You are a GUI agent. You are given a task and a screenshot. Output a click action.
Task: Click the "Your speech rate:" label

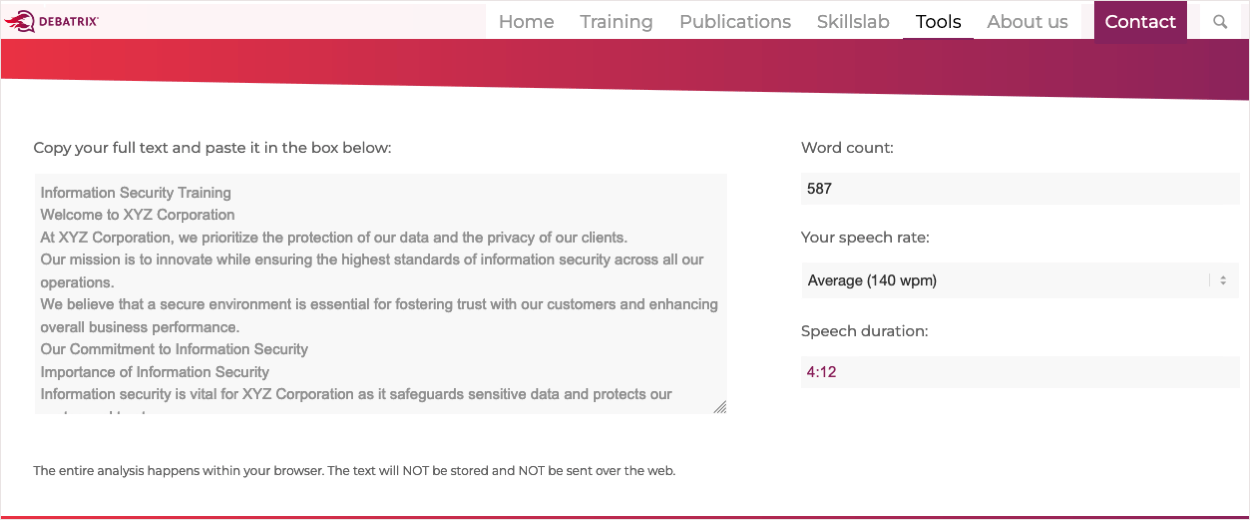coord(865,238)
